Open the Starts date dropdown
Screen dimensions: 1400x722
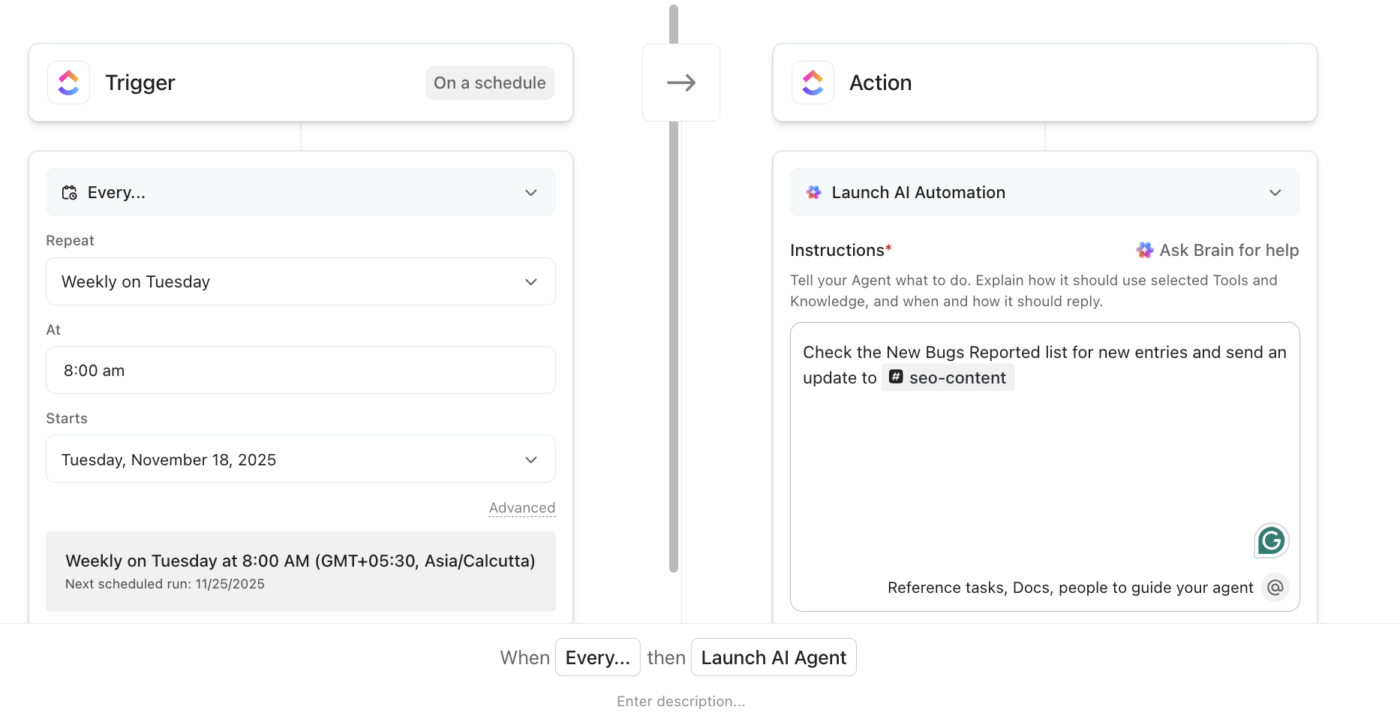pyautogui.click(x=300, y=458)
